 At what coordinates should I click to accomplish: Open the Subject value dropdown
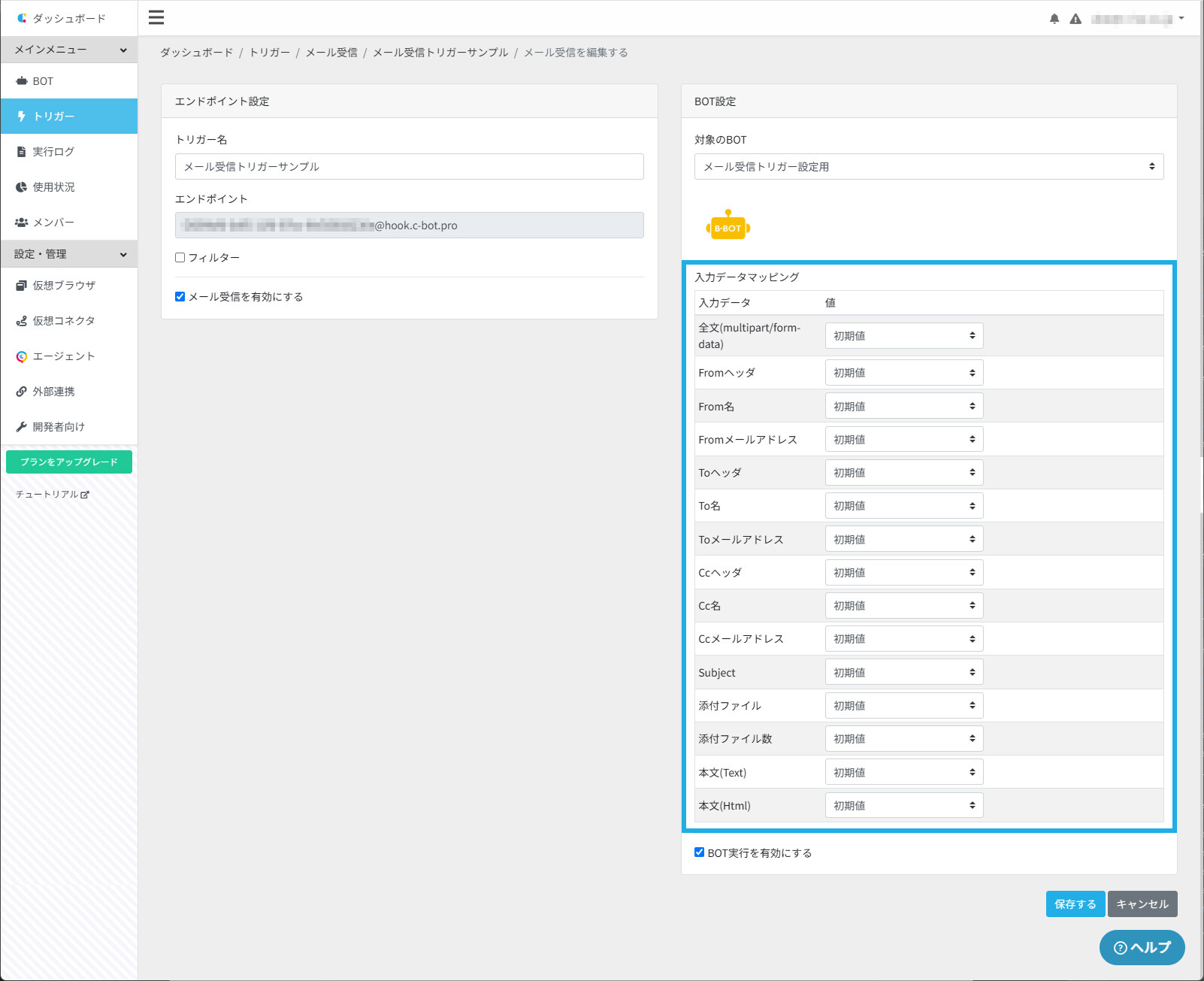click(904, 672)
